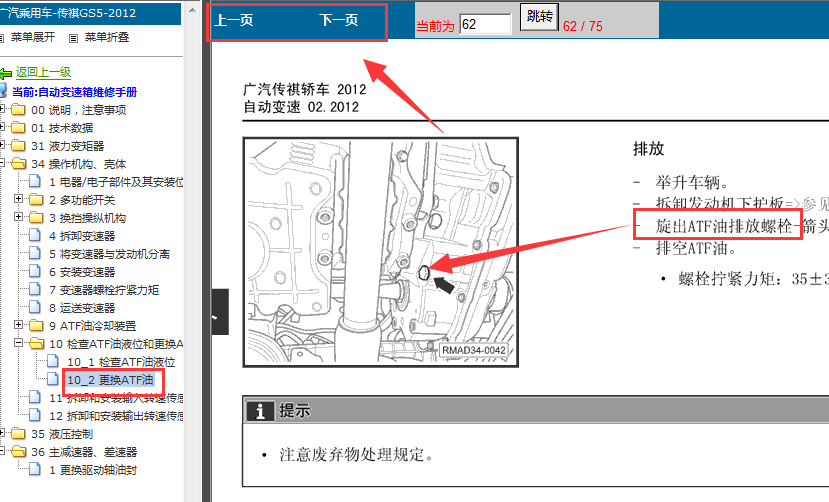Click document icon of 1 电器/电子部件
This screenshot has height=502, width=829.
35,181
